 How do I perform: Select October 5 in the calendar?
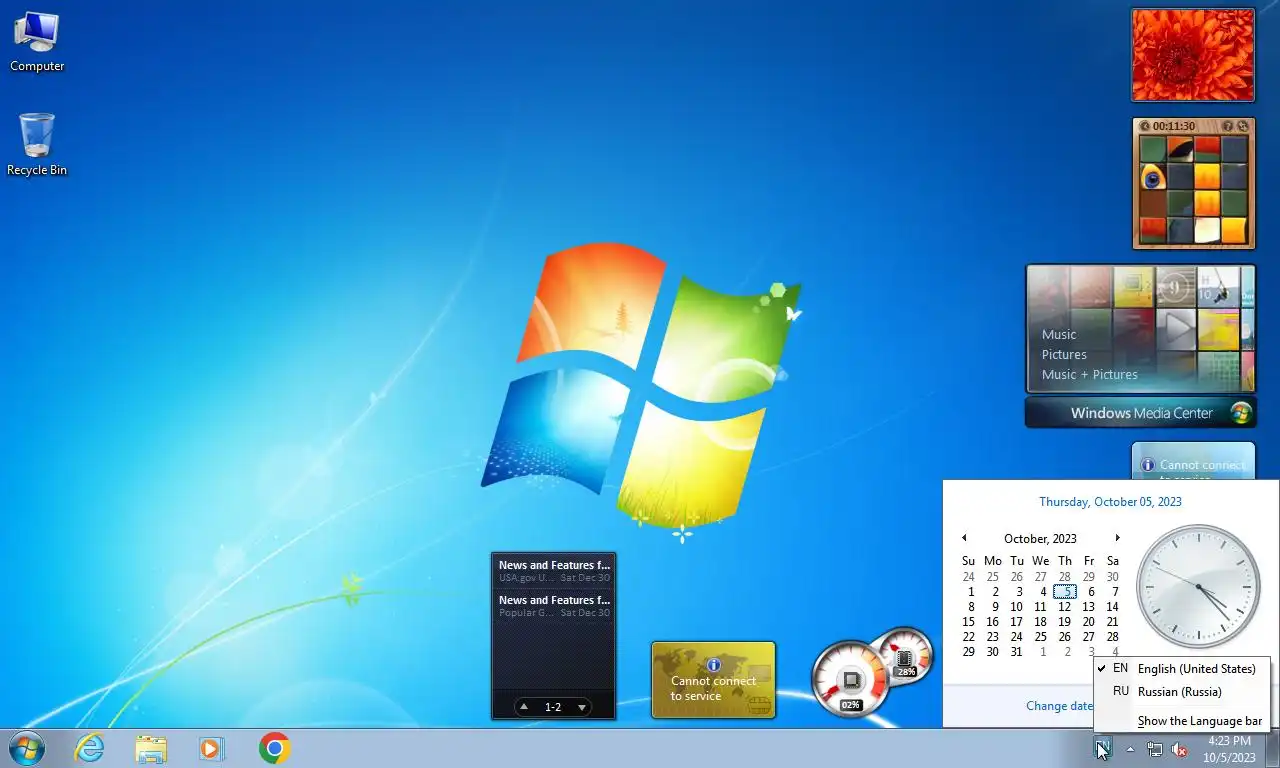pos(1065,592)
